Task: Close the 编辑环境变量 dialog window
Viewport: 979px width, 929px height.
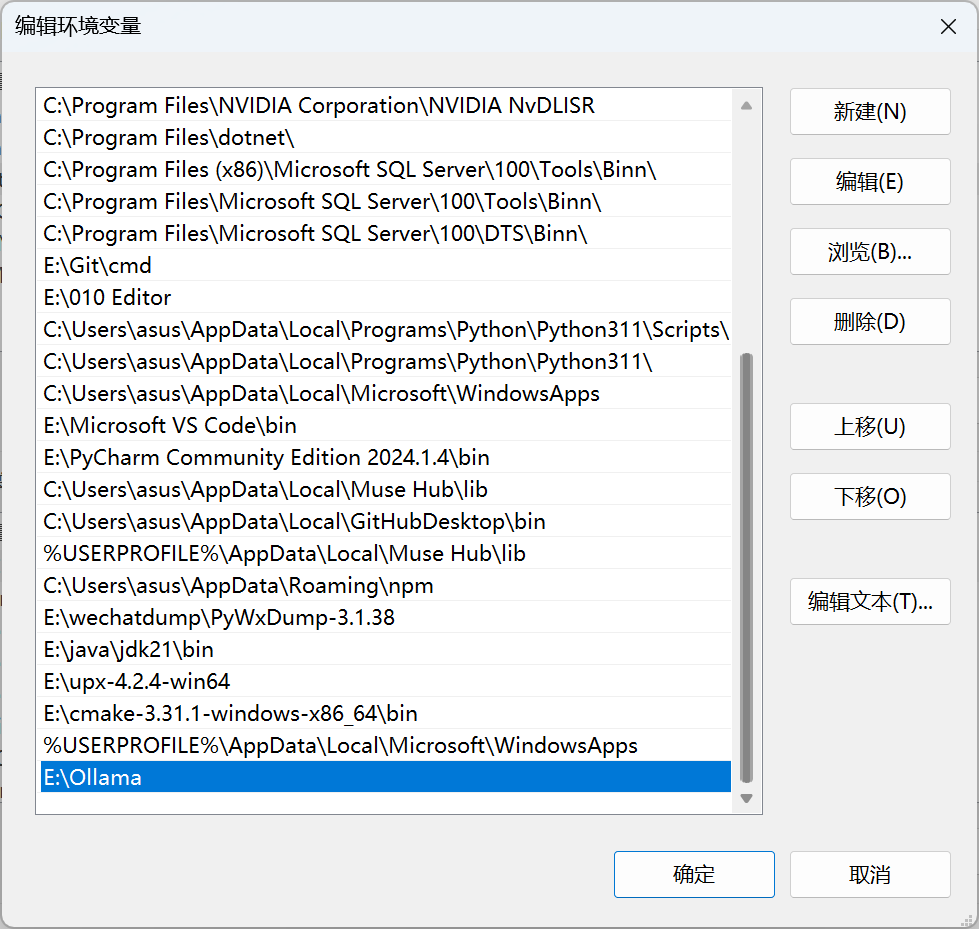Action: pos(948,26)
